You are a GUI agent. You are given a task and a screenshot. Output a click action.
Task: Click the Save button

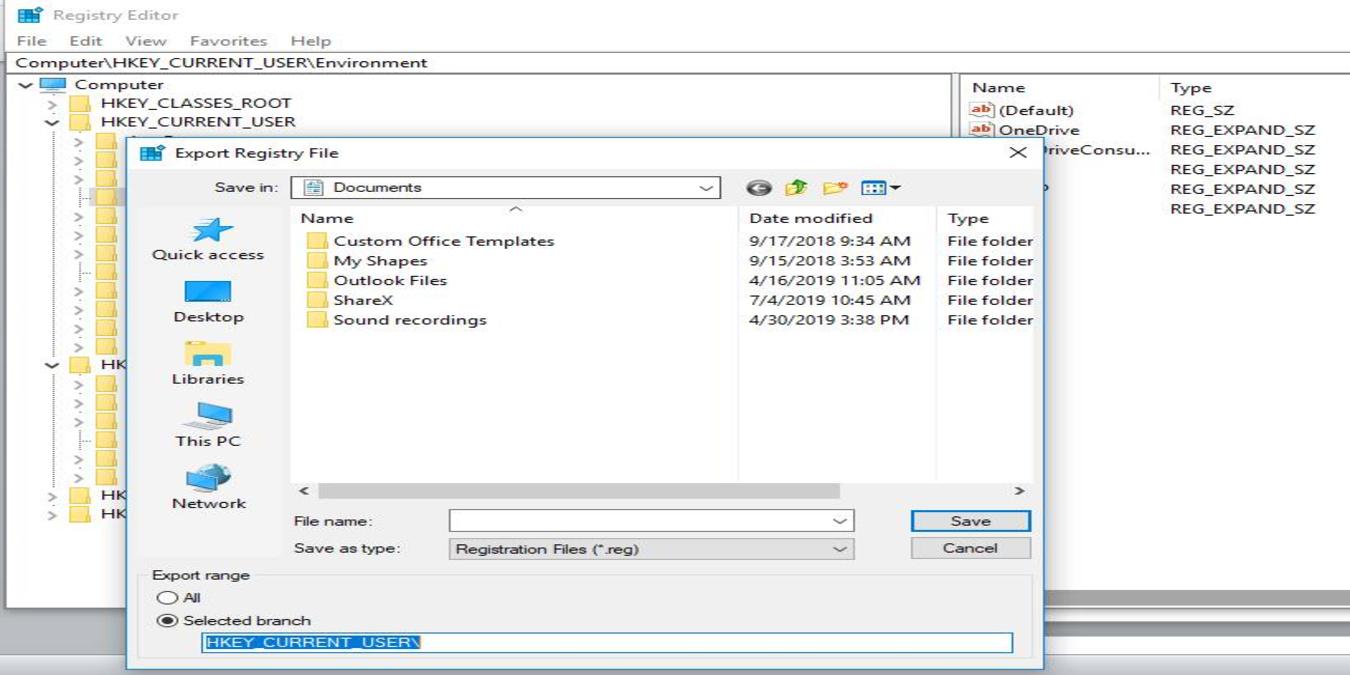click(x=969, y=520)
